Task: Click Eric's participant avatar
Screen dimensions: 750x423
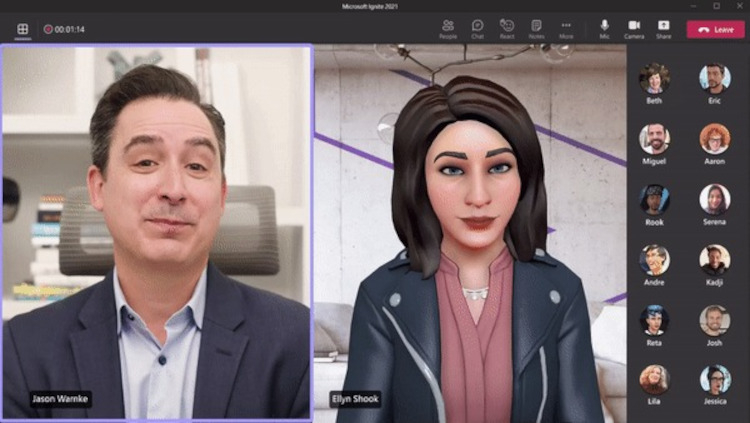Action: coord(714,77)
